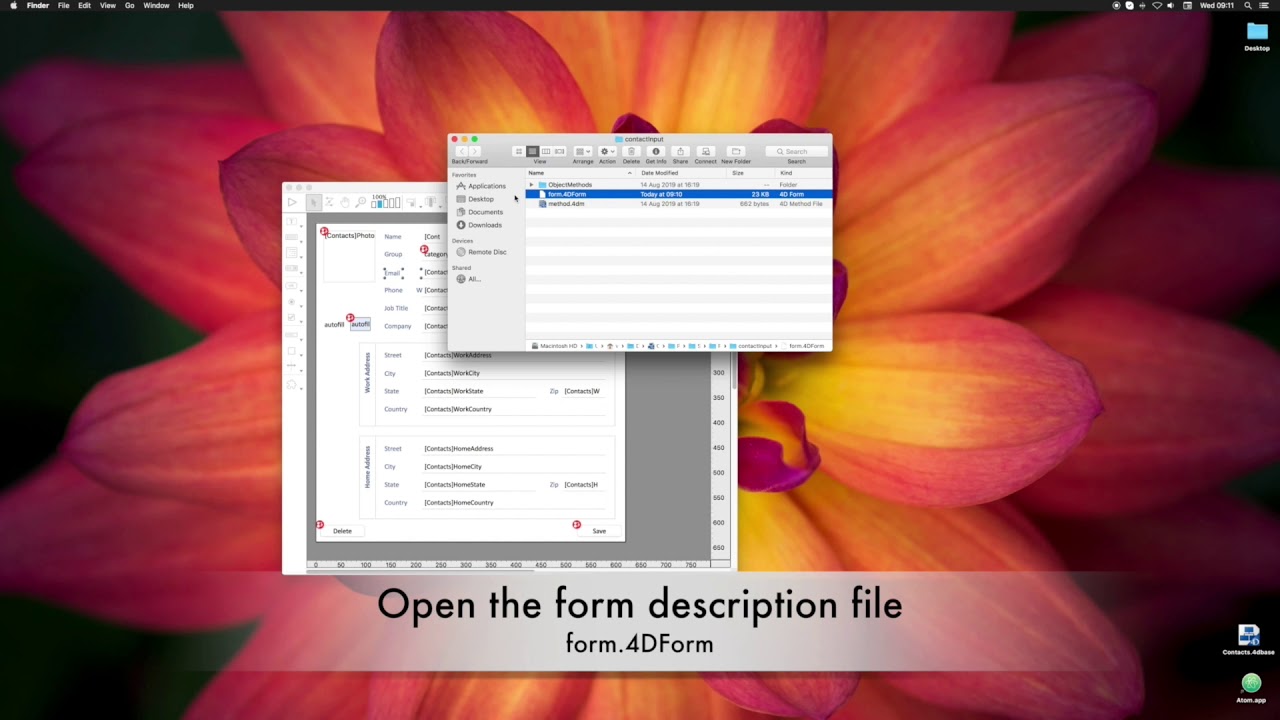This screenshot has width=1280, height=720.
Task: Click the Back button in Finder toolbar
Action: tap(462, 151)
